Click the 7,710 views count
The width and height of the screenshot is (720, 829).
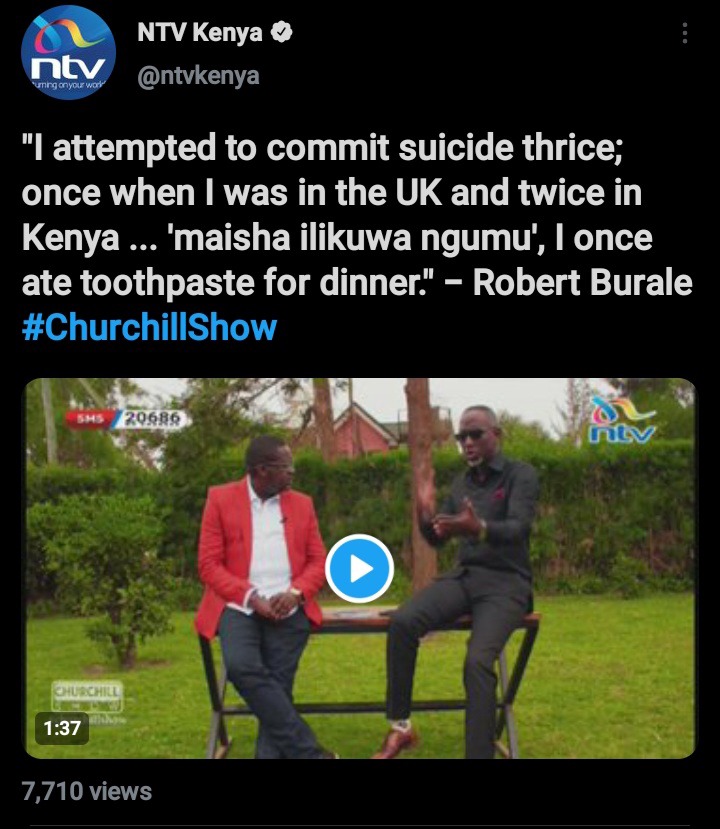(87, 791)
